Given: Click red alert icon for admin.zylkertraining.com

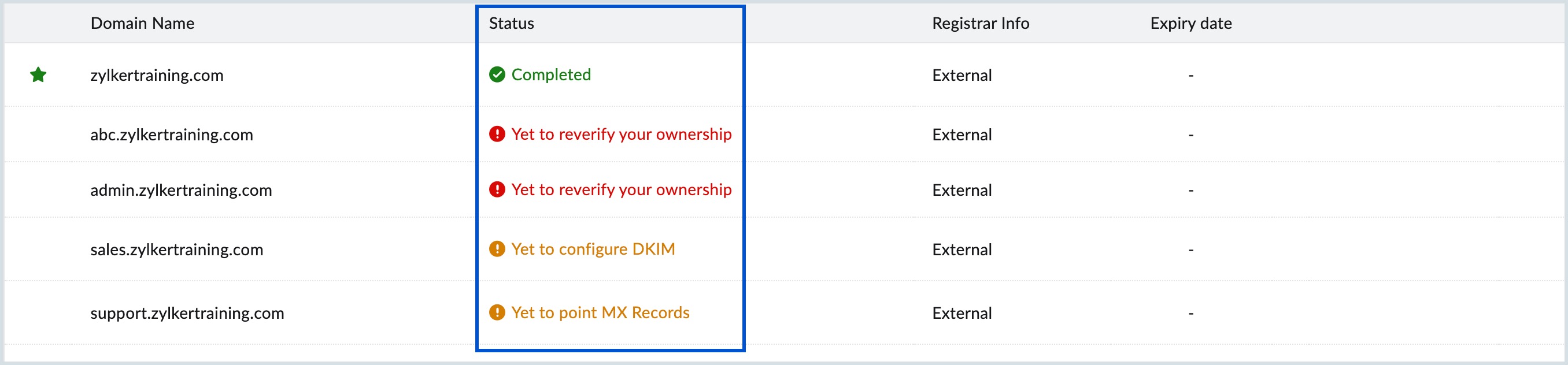Looking at the screenshot, I should click(x=497, y=189).
